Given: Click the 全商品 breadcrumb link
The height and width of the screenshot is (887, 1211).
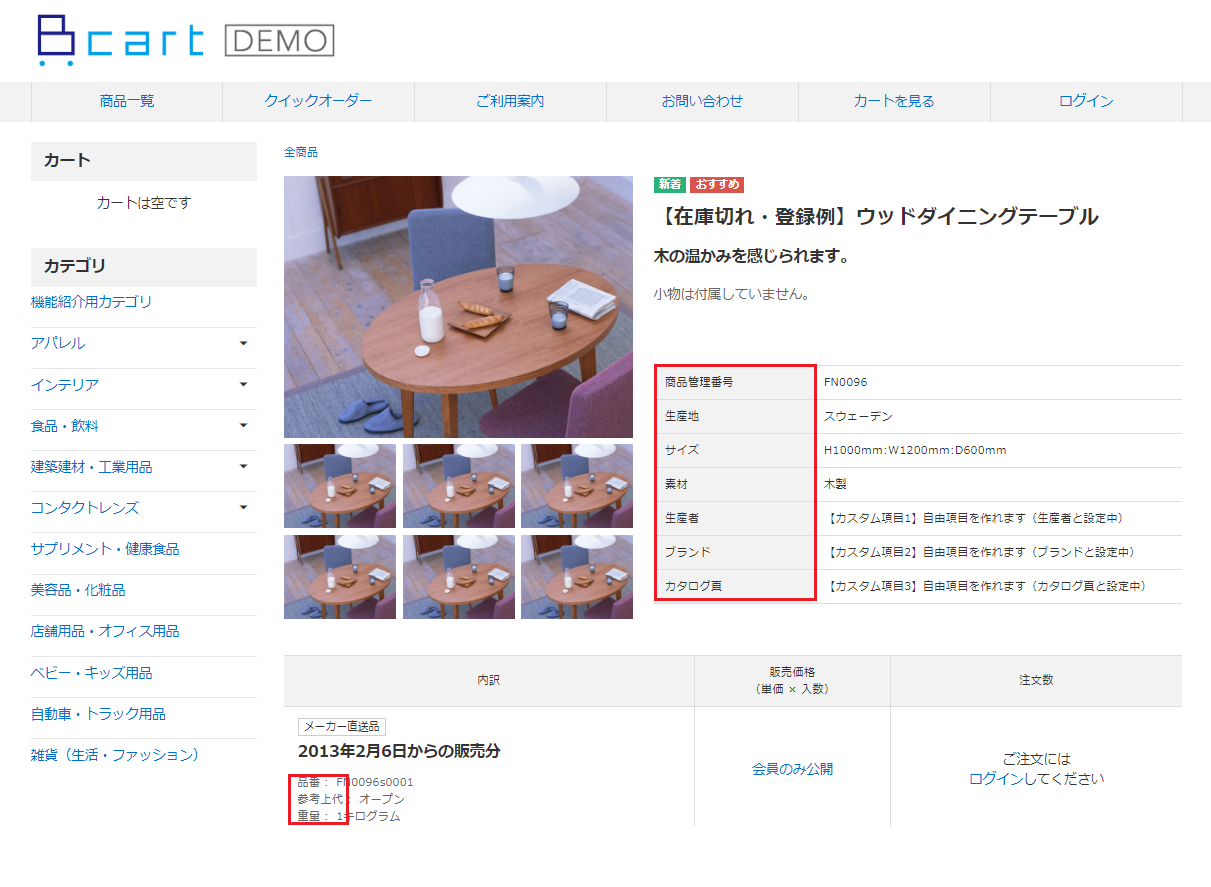Looking at the screenshot, I should coord(301,152).
